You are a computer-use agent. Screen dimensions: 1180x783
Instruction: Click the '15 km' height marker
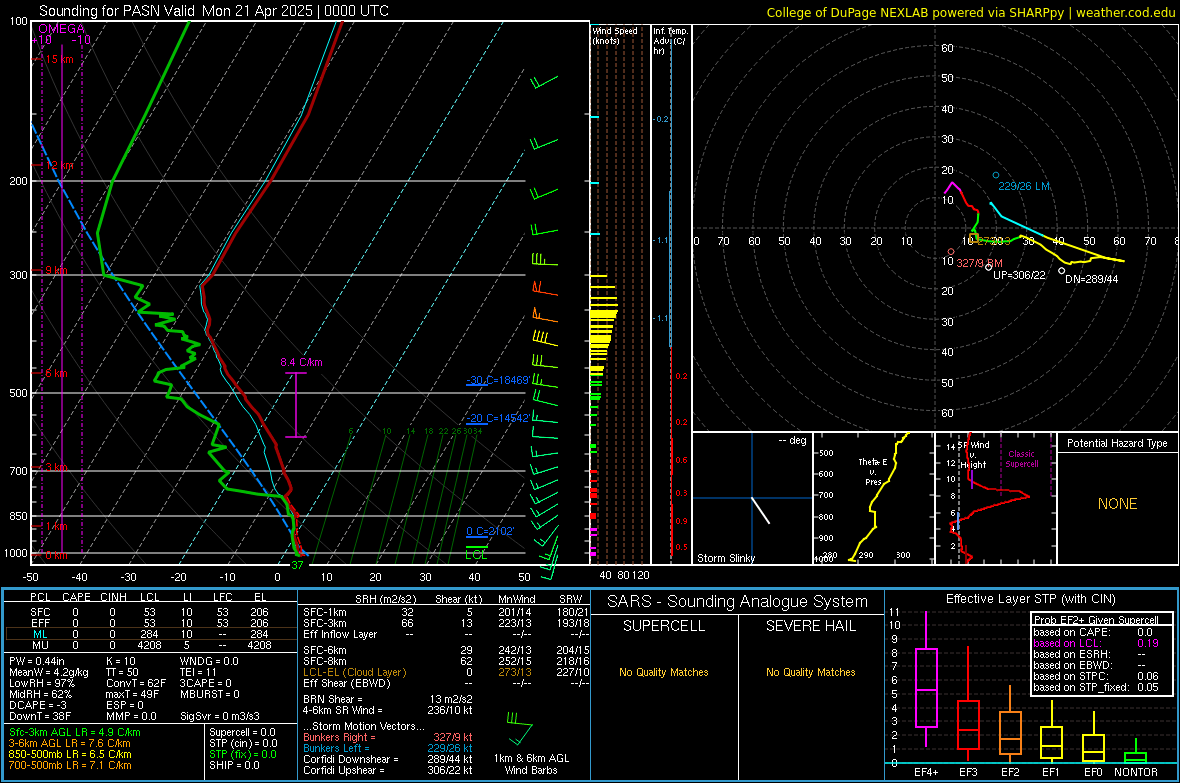59,59
